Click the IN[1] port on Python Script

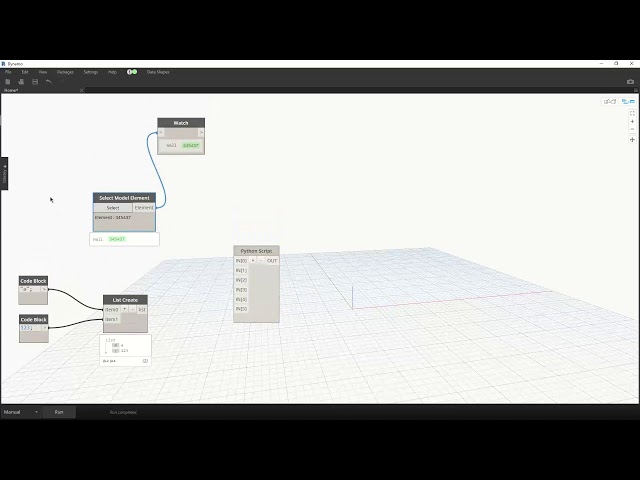[241, 270]
